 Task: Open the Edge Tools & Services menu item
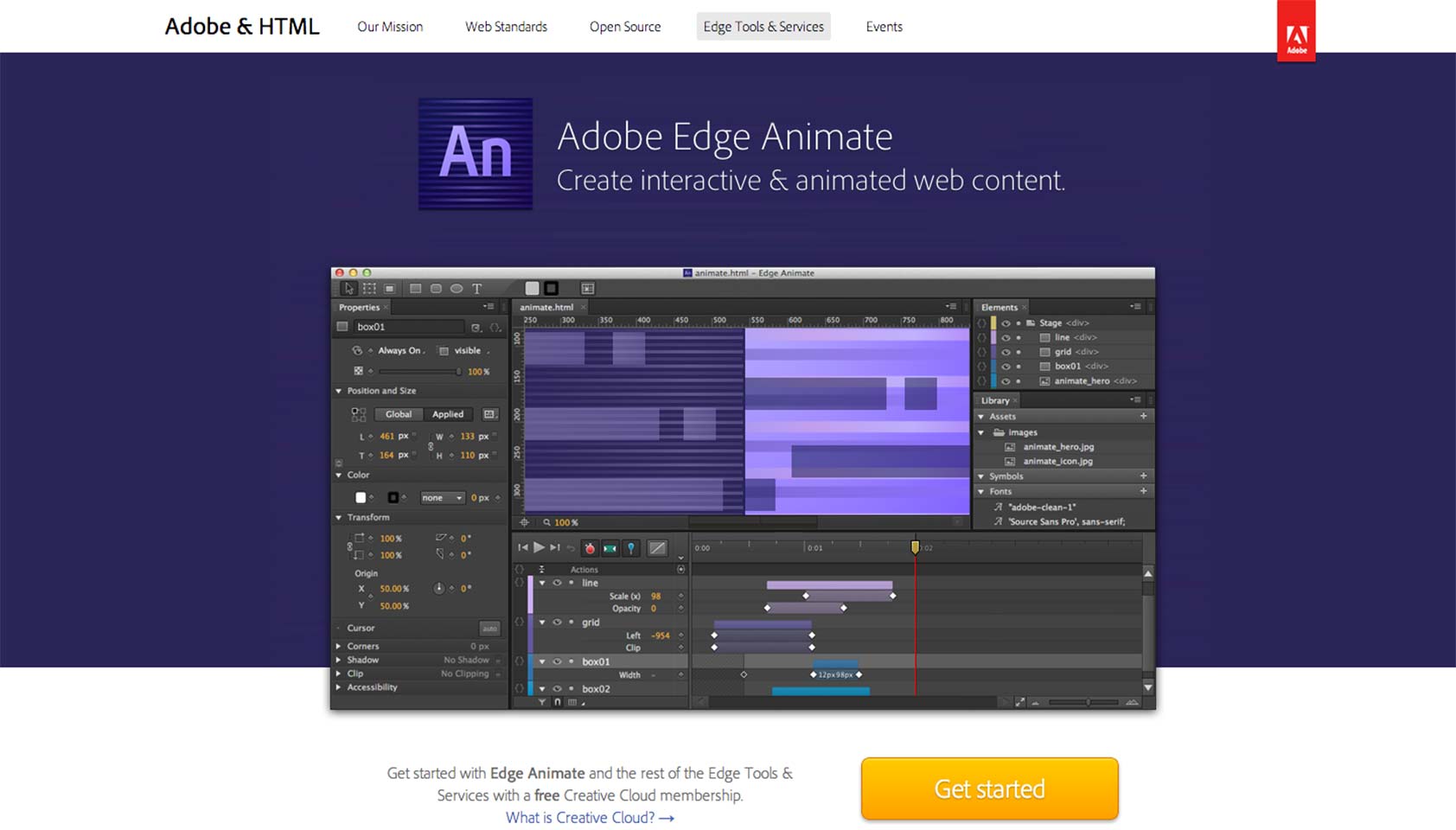(763, 26)
